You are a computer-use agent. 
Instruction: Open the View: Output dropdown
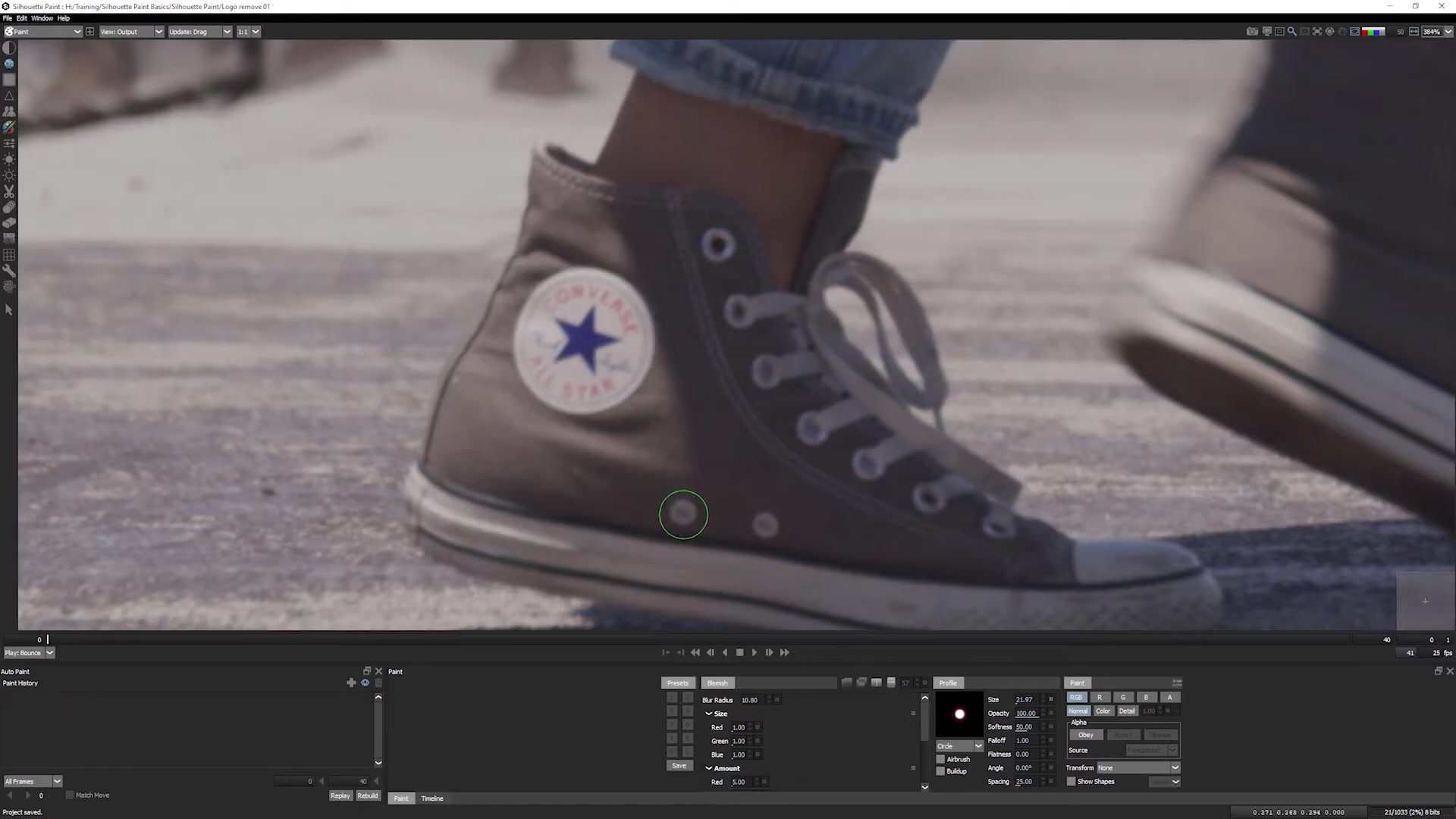point(131,32)
